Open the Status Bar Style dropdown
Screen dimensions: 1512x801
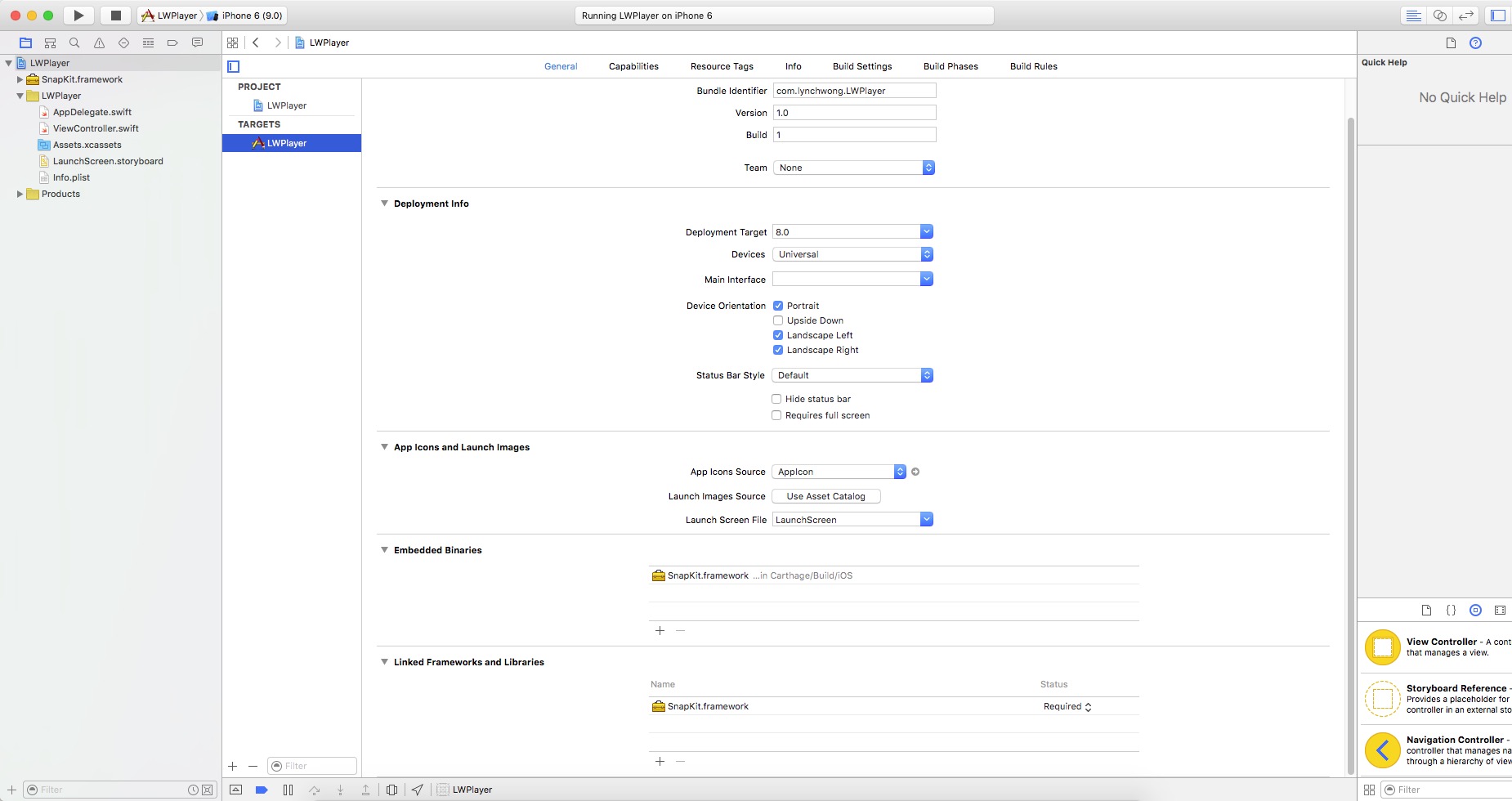click(x=852, y=375)
